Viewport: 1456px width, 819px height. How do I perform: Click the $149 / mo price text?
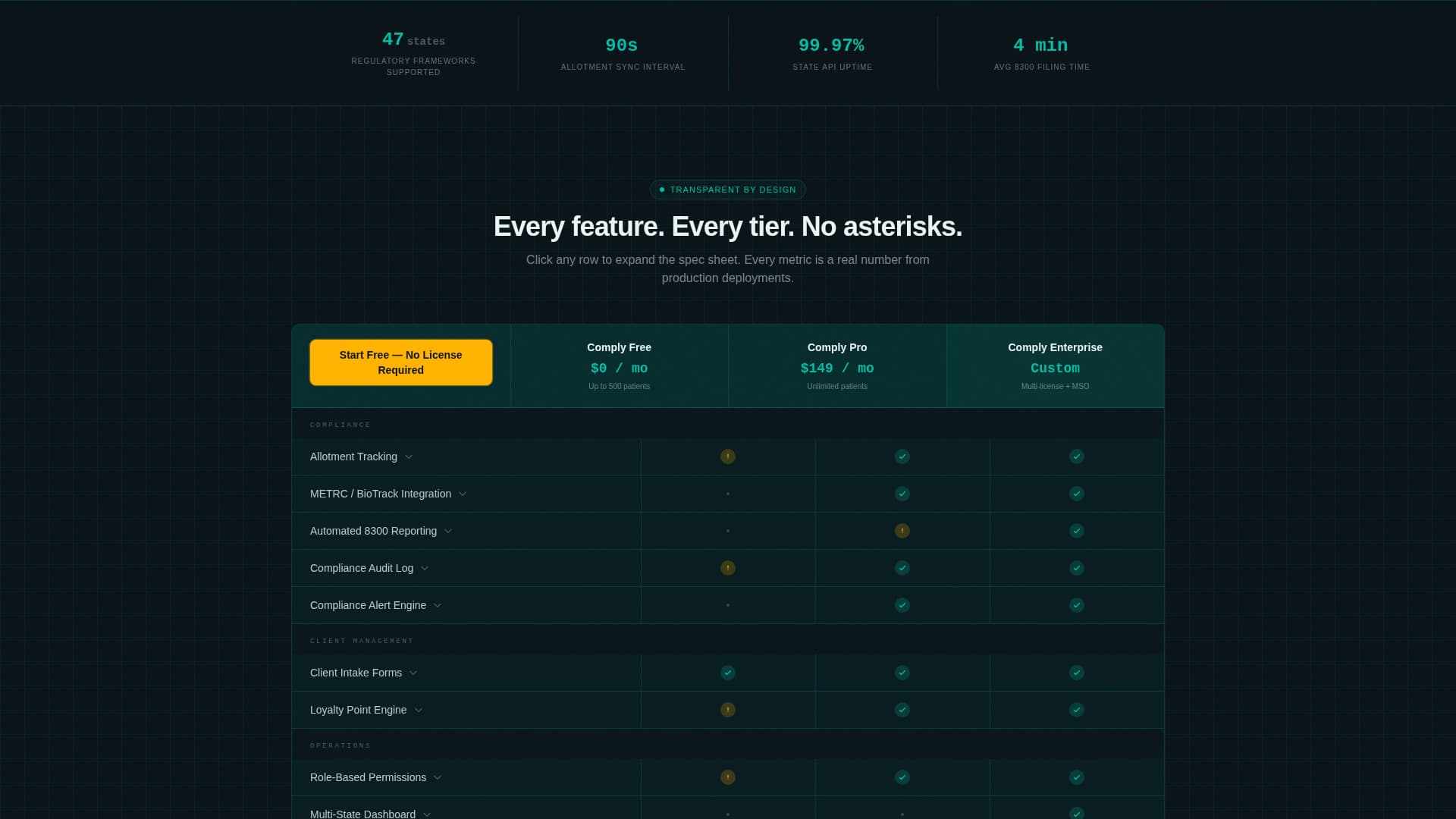click(837, 368)
